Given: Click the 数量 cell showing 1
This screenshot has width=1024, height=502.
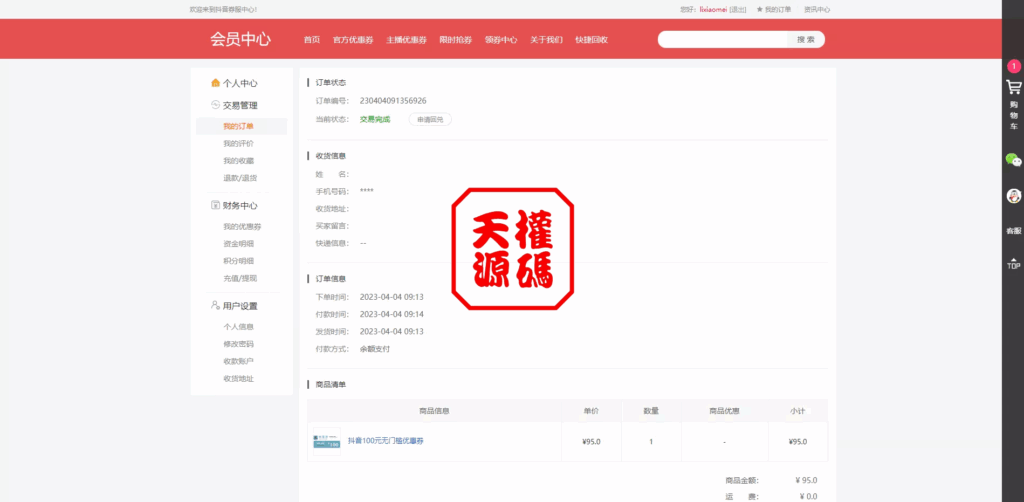Looking at the screenshot, I should tap(651, 442).
